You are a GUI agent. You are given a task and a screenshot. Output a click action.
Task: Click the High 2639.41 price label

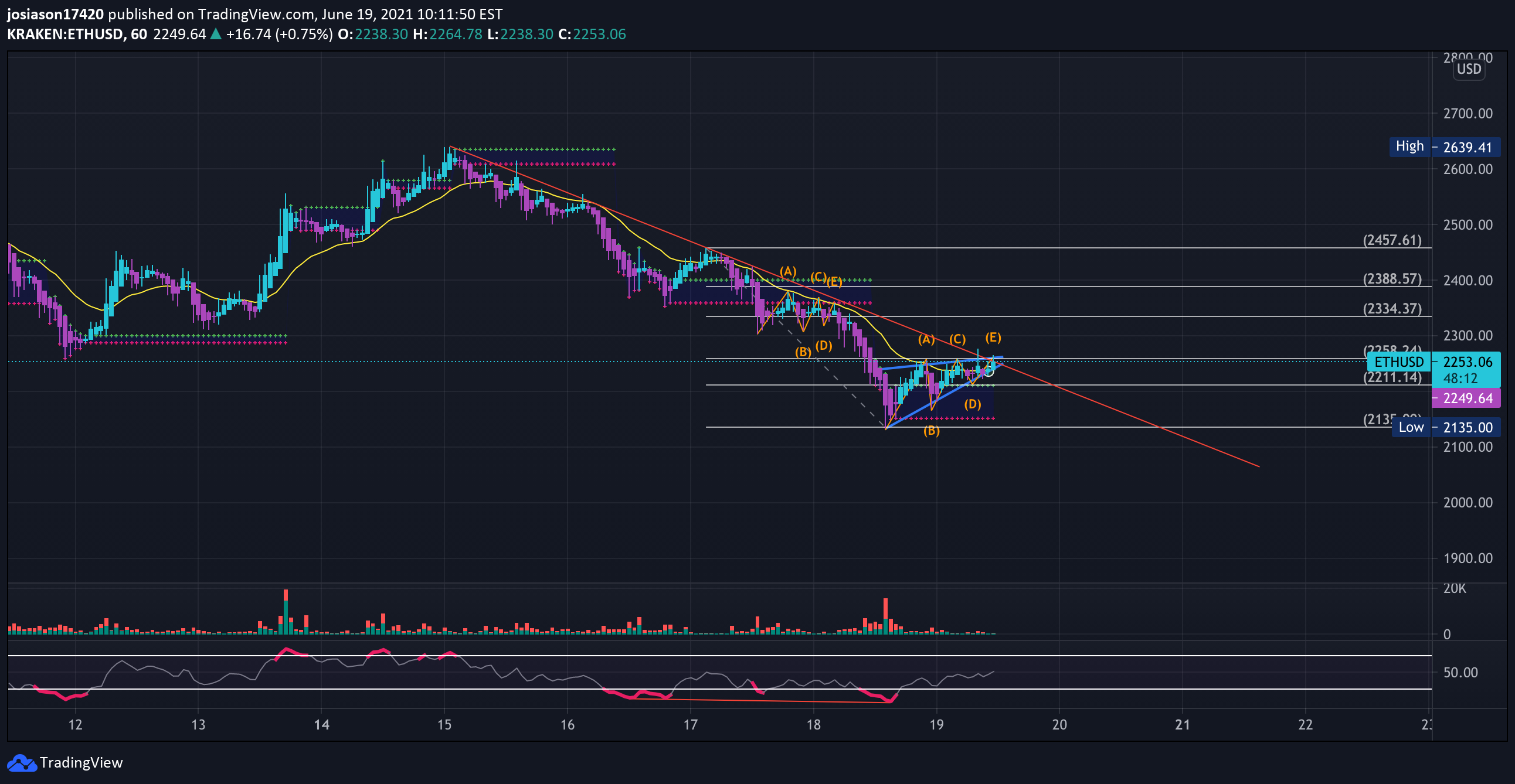tap(1445, 147)
